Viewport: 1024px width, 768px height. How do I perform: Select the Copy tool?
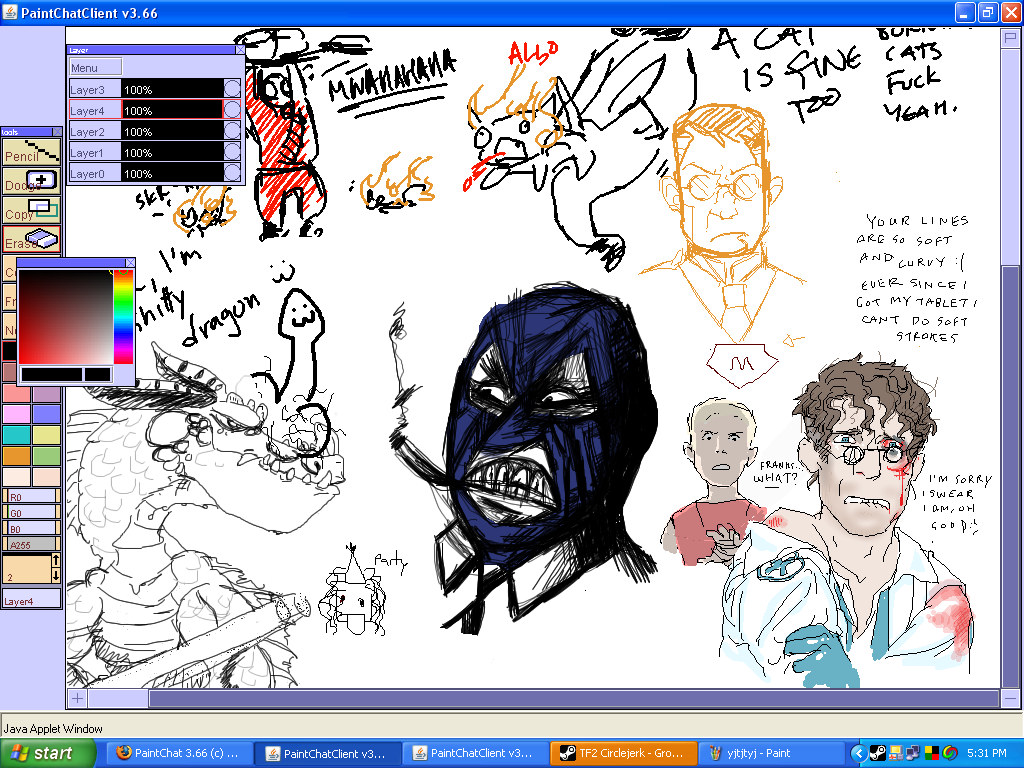tap(32, 210)
